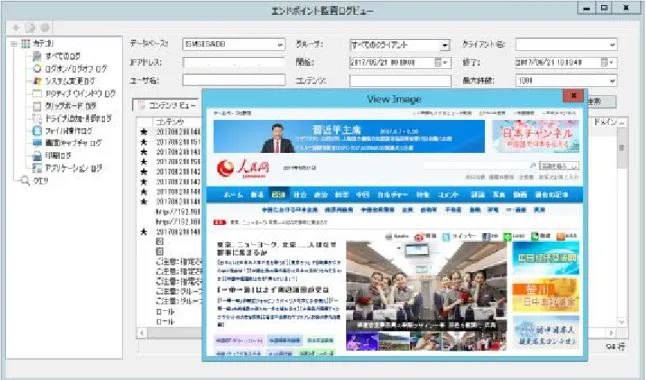Open the グループ dropdown showing すべてのクライアント
The image size is (646, 380).
[445, 45]
